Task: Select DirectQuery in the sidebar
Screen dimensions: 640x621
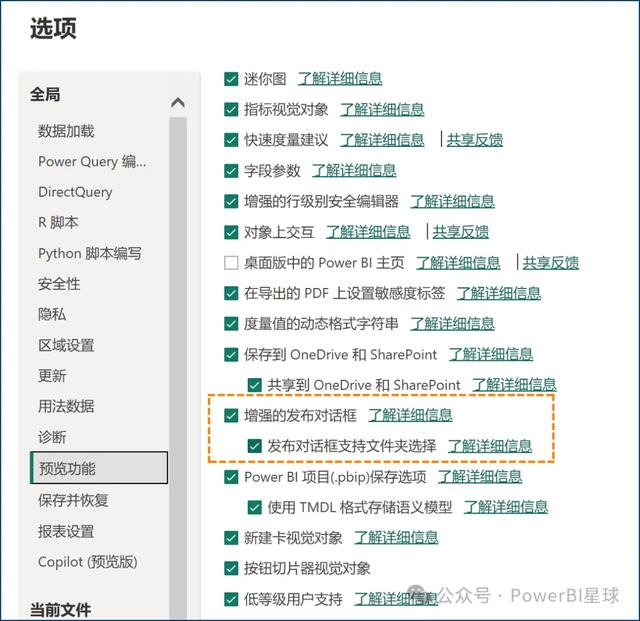Action: 75,192
